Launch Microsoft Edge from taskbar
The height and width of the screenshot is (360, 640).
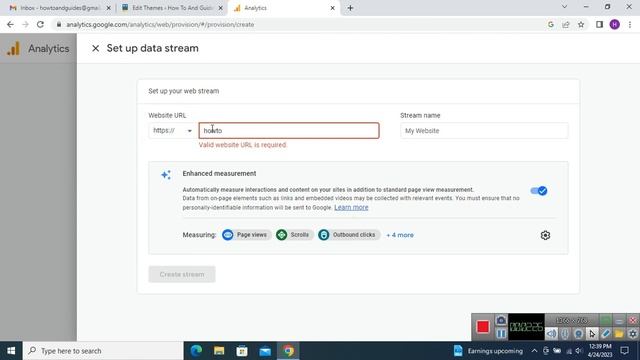click(196, 351)
